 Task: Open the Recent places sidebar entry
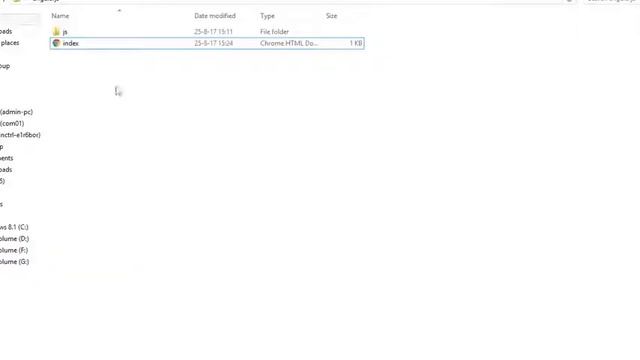9,43
